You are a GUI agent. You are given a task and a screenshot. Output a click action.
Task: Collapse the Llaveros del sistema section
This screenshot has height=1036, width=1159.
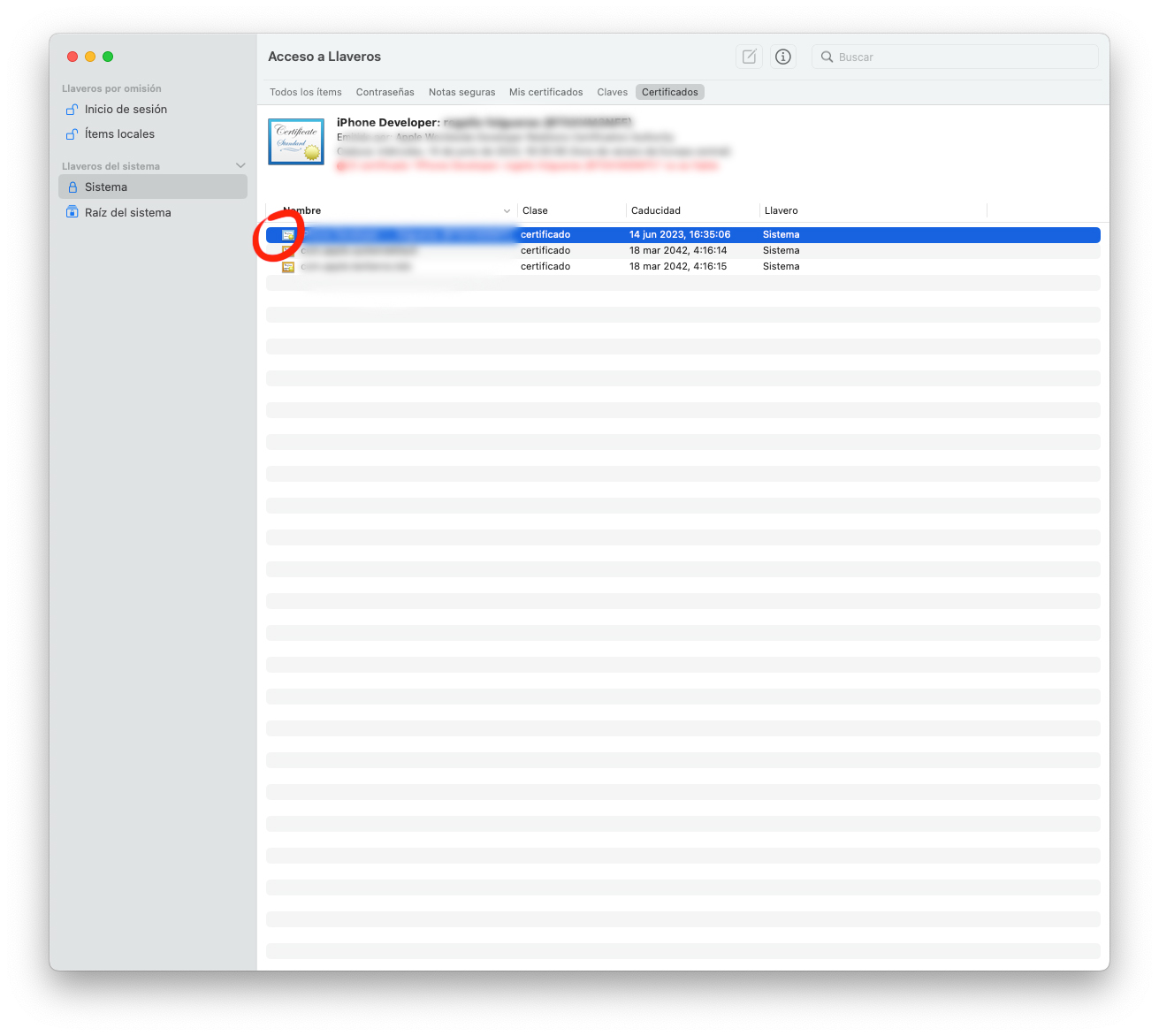[240, 165]
